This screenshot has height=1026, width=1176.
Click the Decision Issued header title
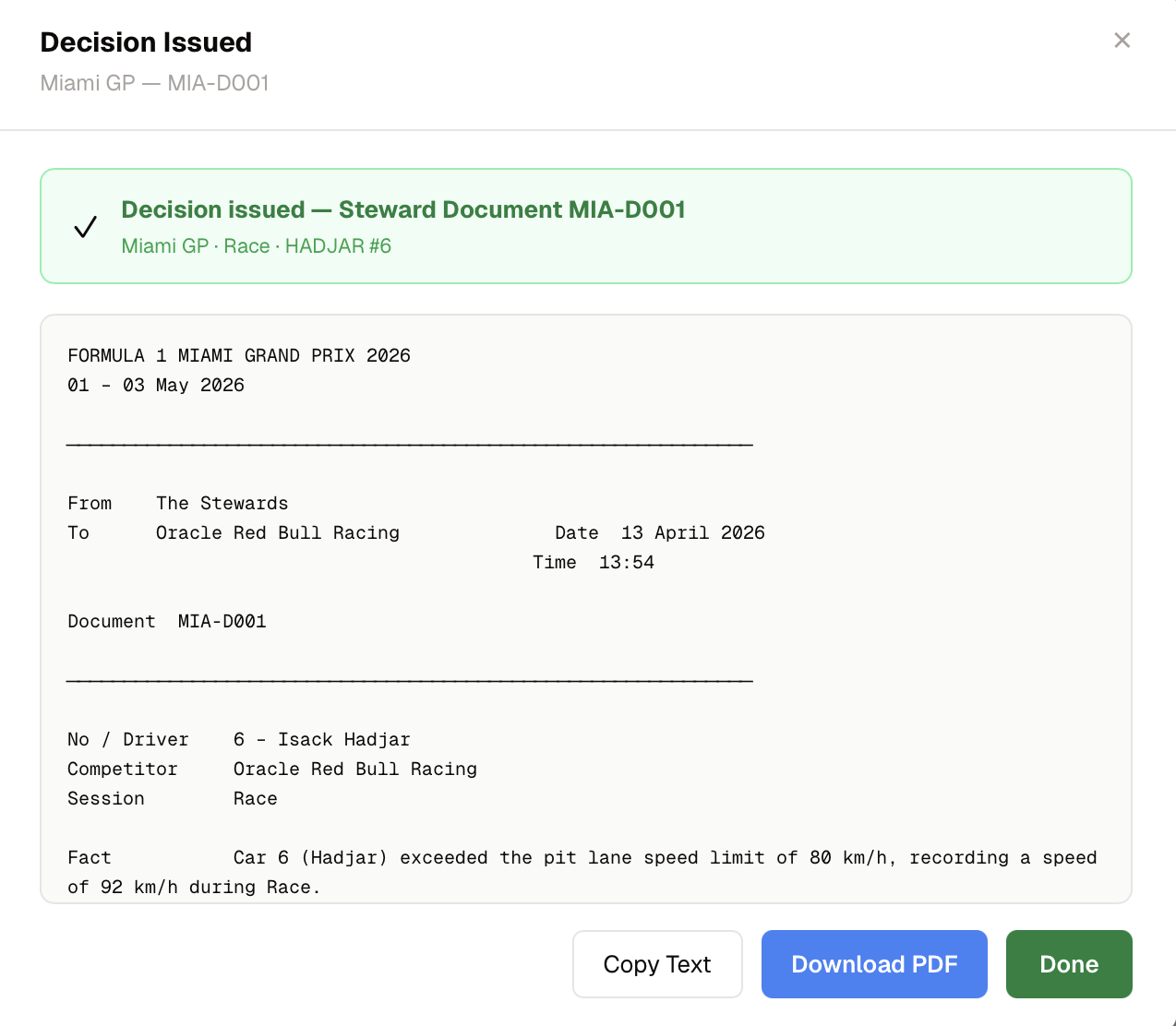(x=145, y=42)
